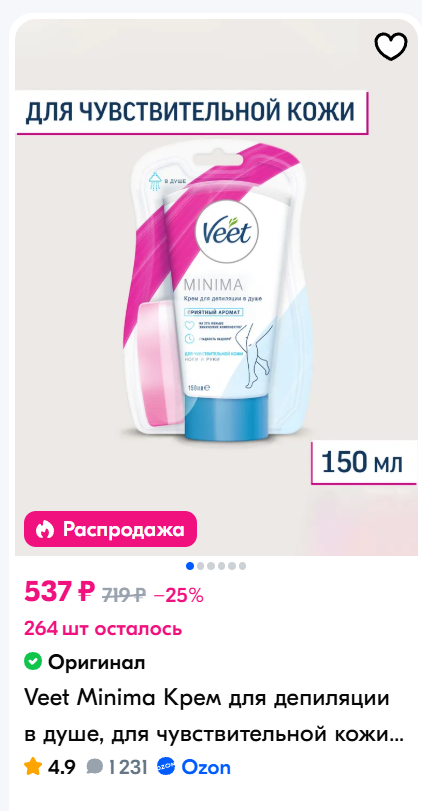Open the Распродажа sale badge
The height and width of the screenshot is (811, 422).
click(x=110, y=529)
